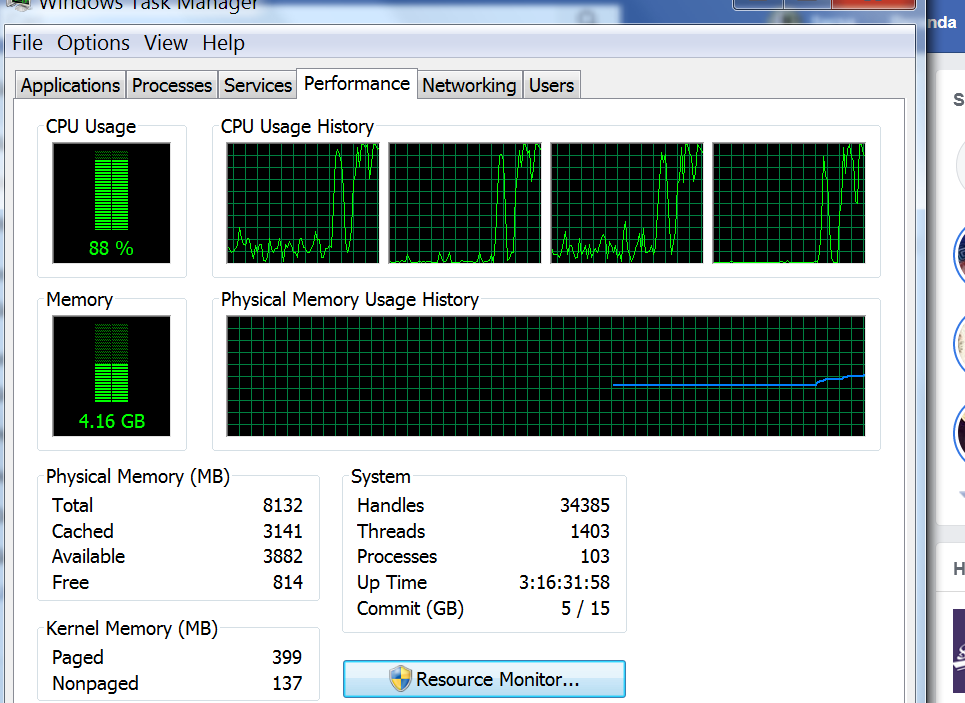Click the fourth CPU core history graph
Screen dimensions: 965x703
[x=789, y=203]
